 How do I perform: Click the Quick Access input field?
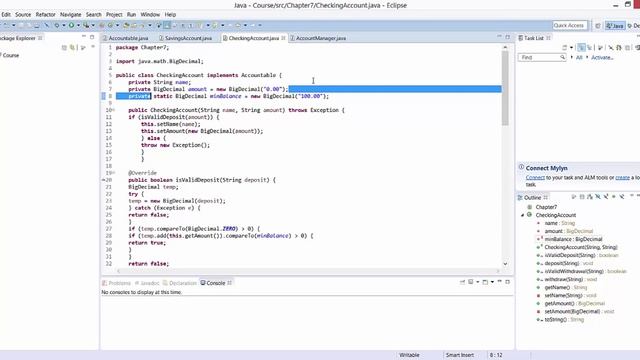click(x=570, y=25)
